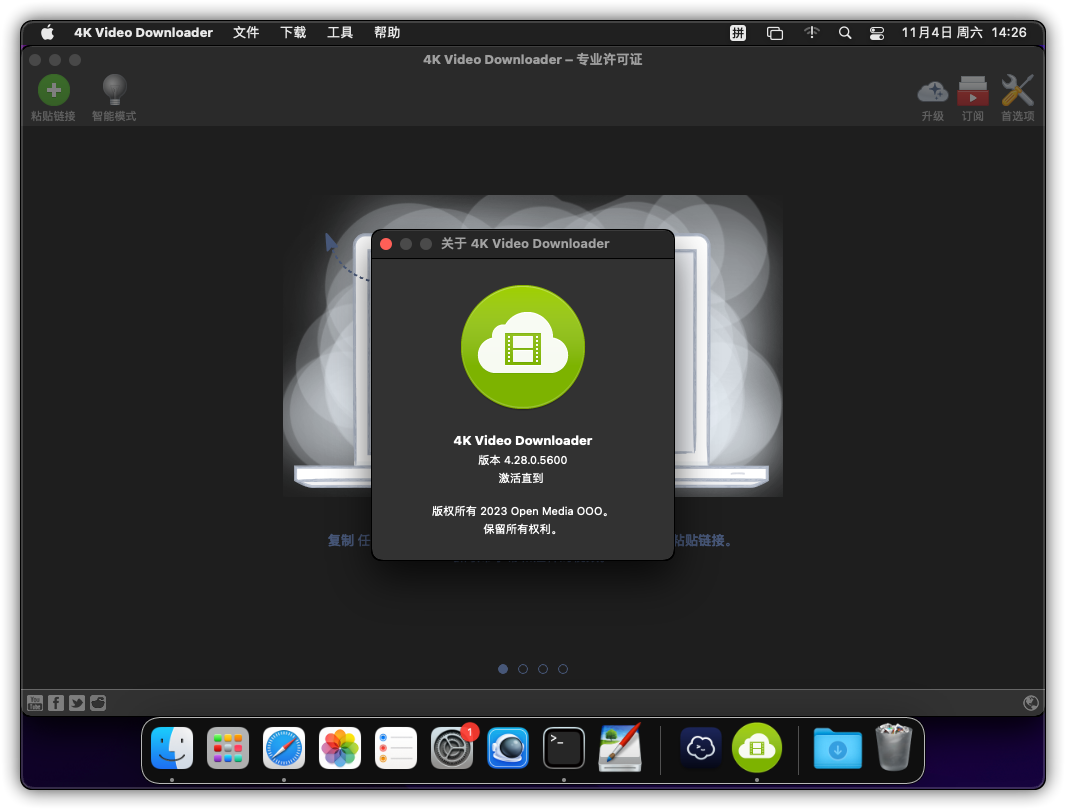
Task: Click the 激活直到 text in About dialog
Action: point(521,478)
